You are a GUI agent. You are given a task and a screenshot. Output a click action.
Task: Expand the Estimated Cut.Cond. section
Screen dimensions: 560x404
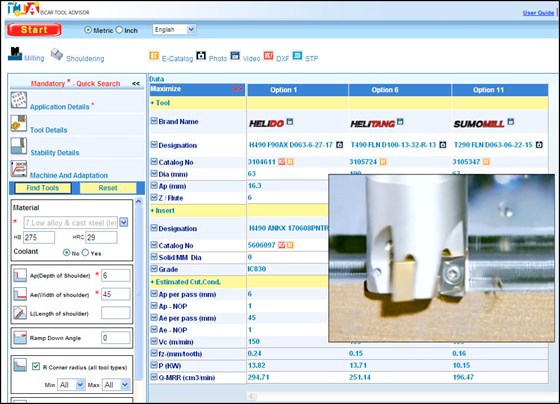point(185,282)
